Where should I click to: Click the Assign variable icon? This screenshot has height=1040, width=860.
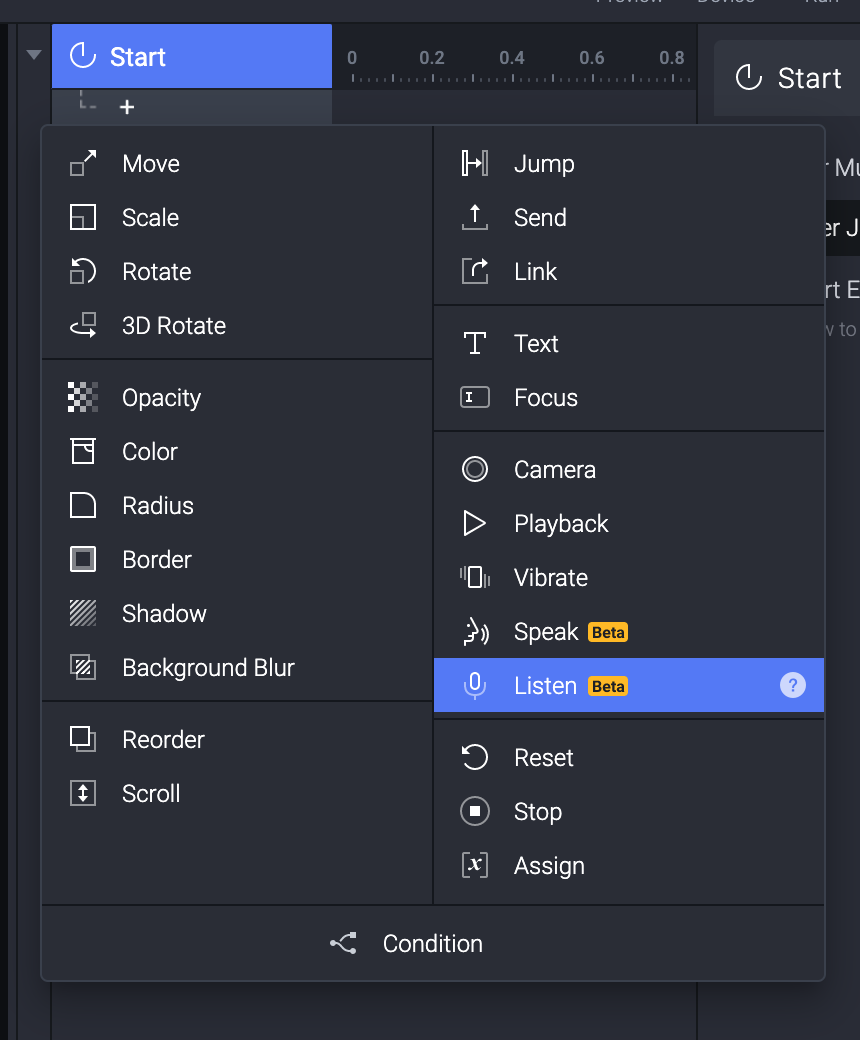pyautogui.click(x=475, y=866)
